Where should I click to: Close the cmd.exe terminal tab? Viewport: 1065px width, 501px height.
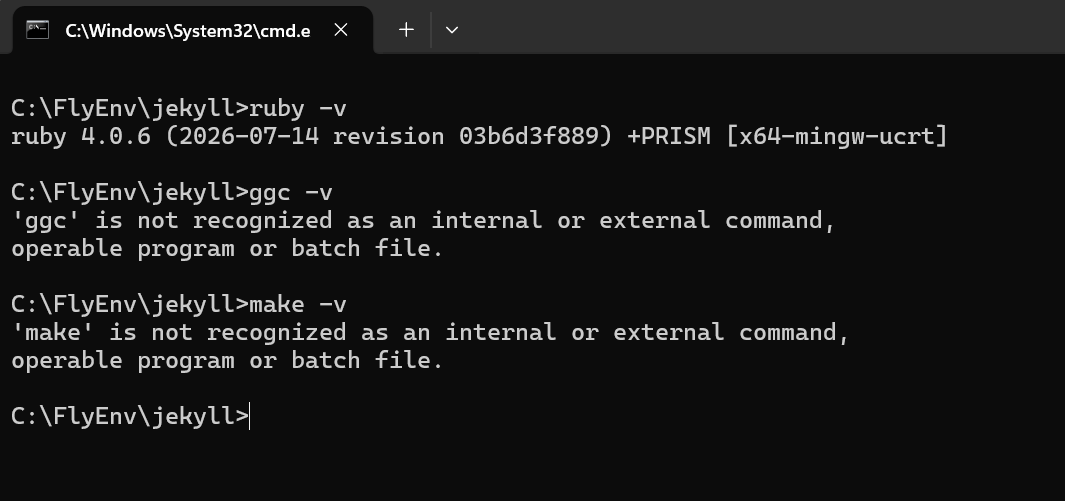[x=341, y=30]
